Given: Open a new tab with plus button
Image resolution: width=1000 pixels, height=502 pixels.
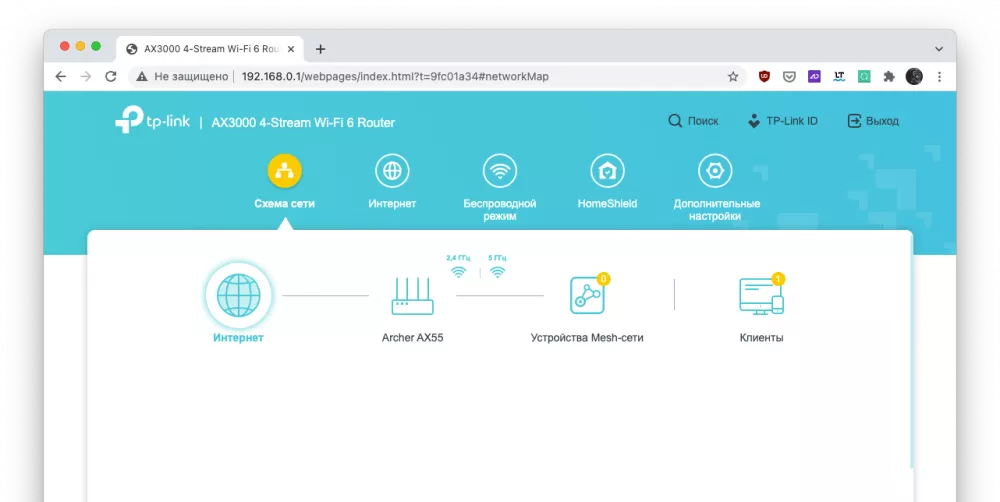Looking at the screenshot, I should [x=320, y=49].
